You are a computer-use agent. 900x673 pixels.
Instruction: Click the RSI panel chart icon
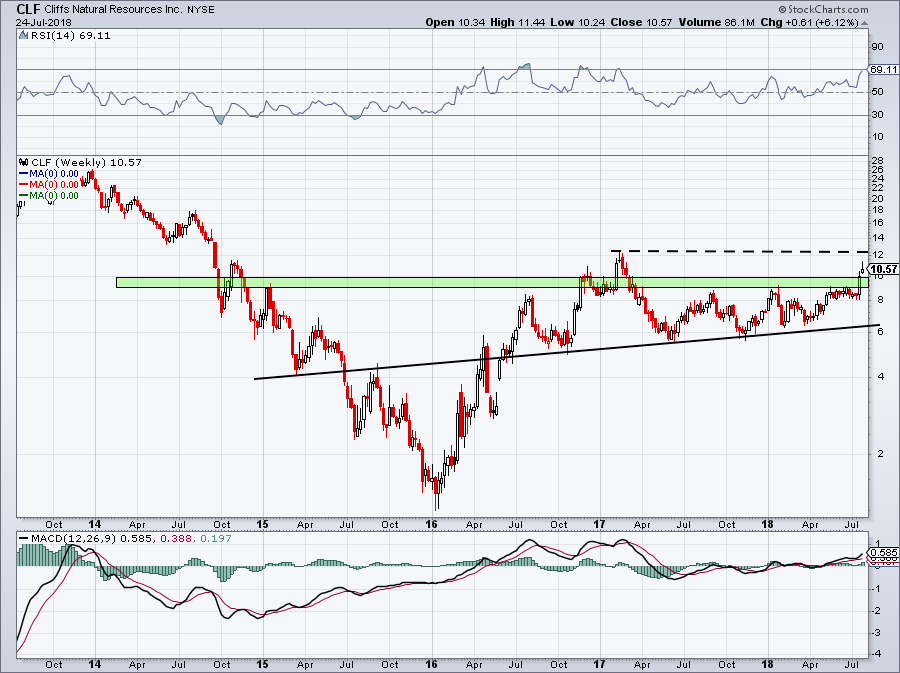pos(23,36)
